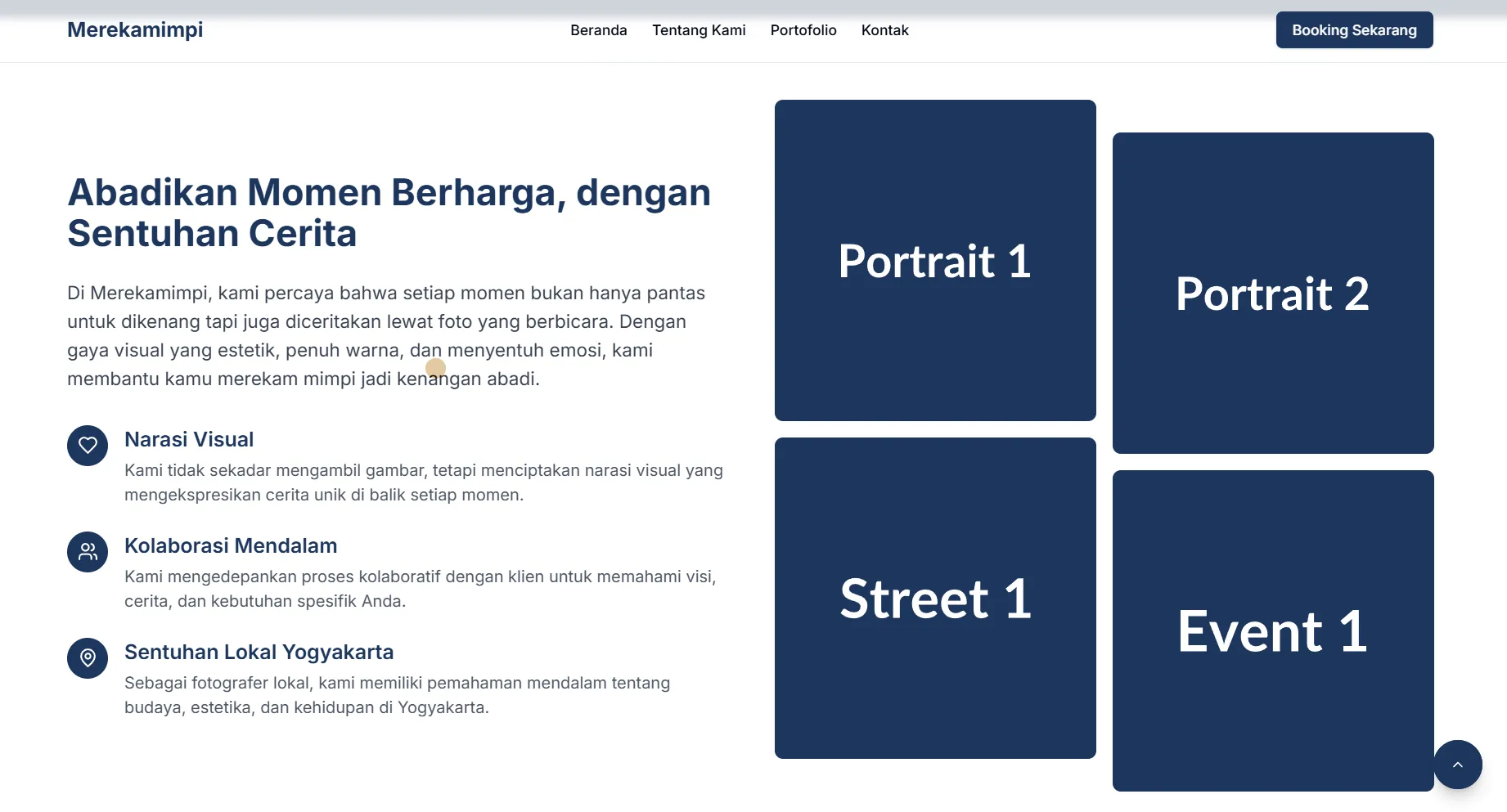Open the Portrait 1 image tile

[x=935, y=260]
